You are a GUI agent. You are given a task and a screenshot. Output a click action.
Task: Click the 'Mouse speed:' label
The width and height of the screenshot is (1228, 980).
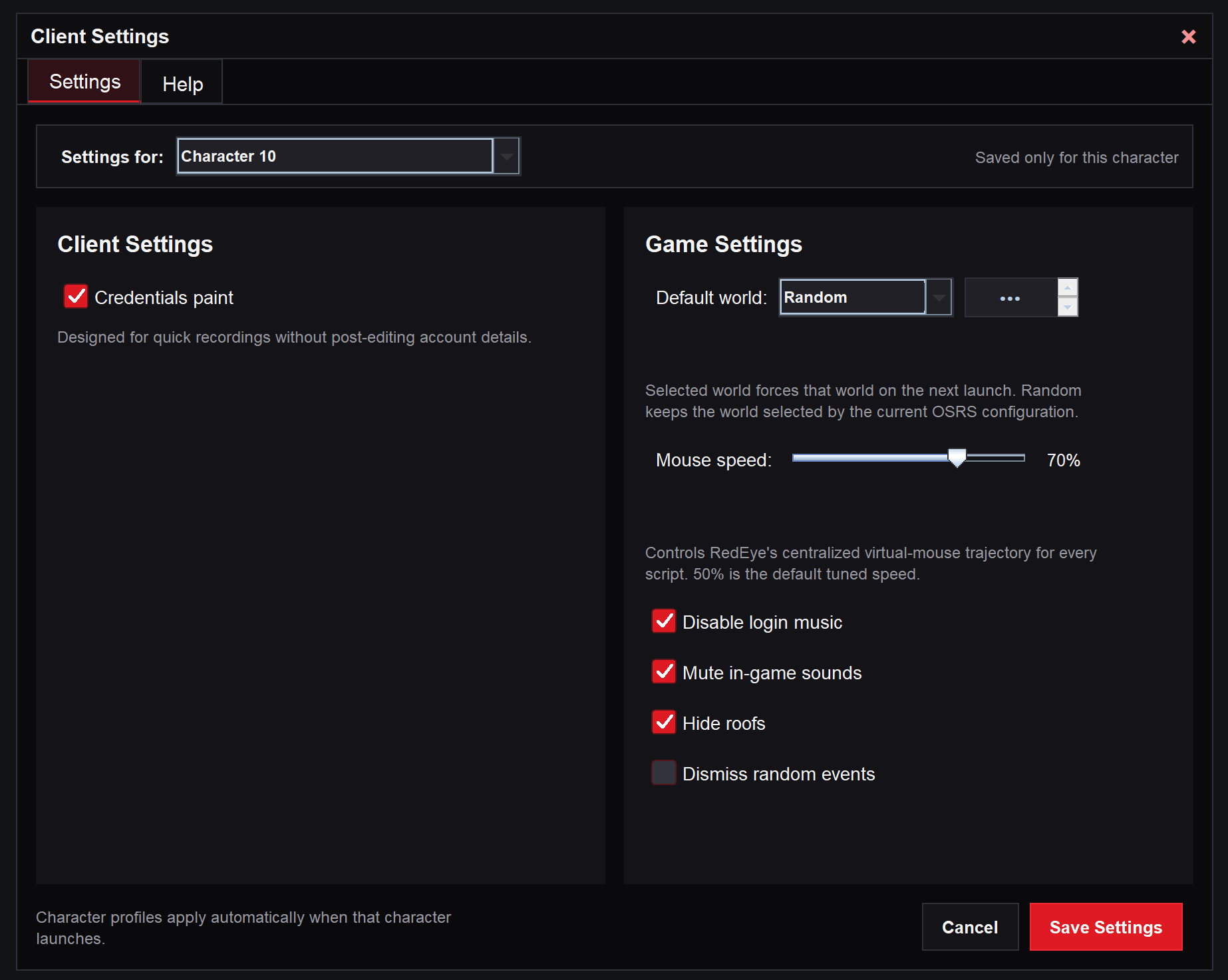(x=713, y=460)
